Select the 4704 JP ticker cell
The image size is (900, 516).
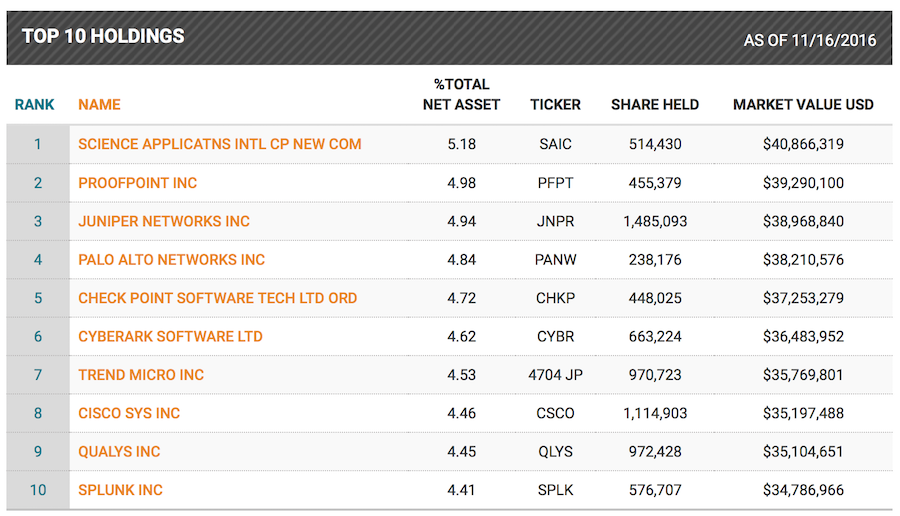[555, 375]
